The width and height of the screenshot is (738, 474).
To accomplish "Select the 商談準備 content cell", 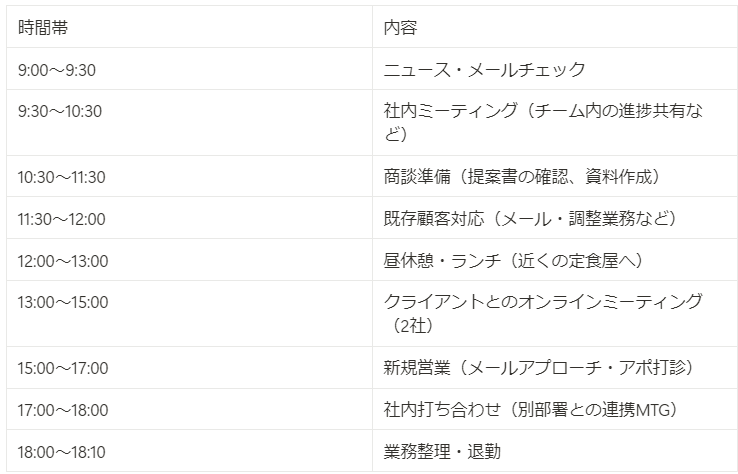I will pos(555,176).
